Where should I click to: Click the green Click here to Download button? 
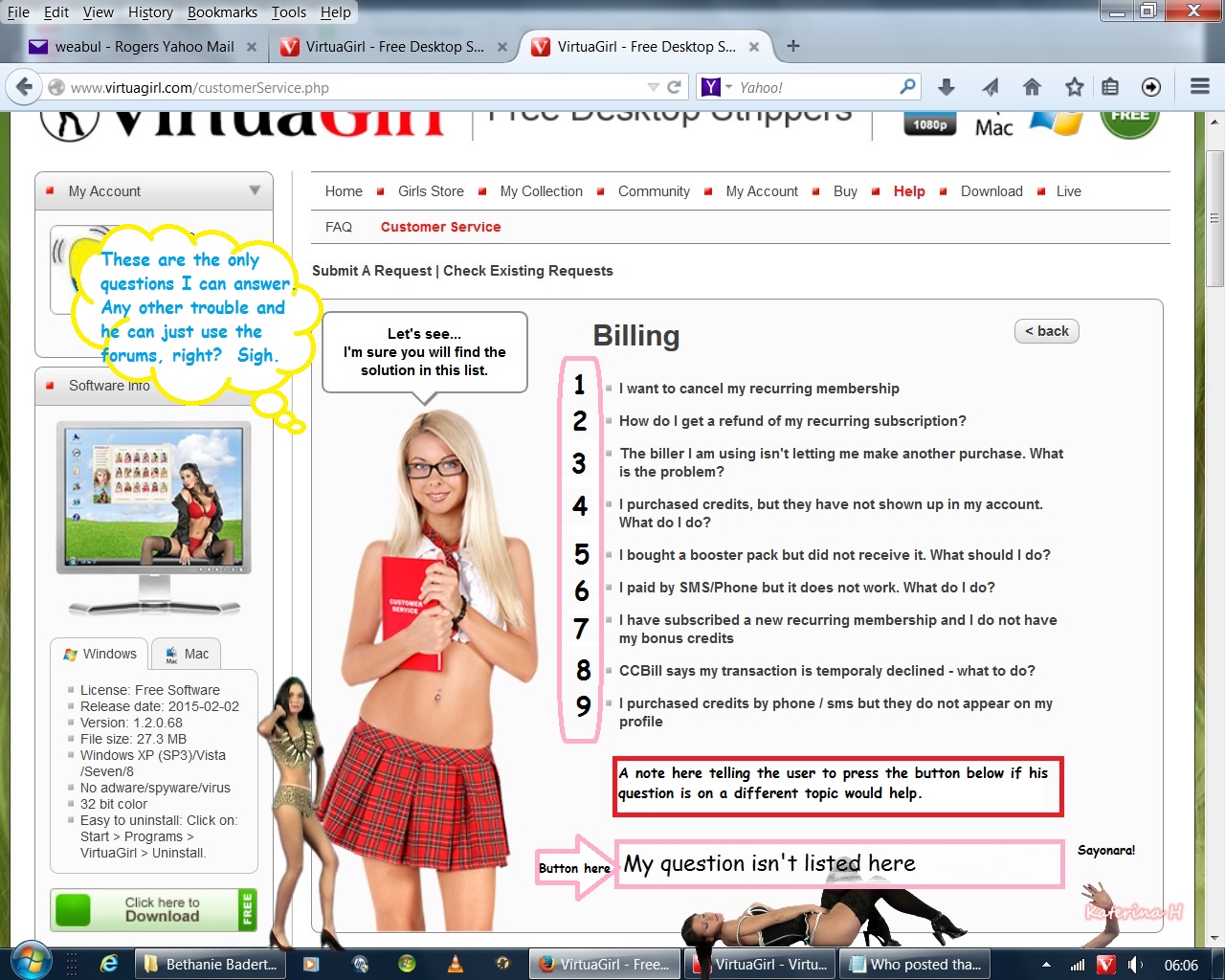154,909
